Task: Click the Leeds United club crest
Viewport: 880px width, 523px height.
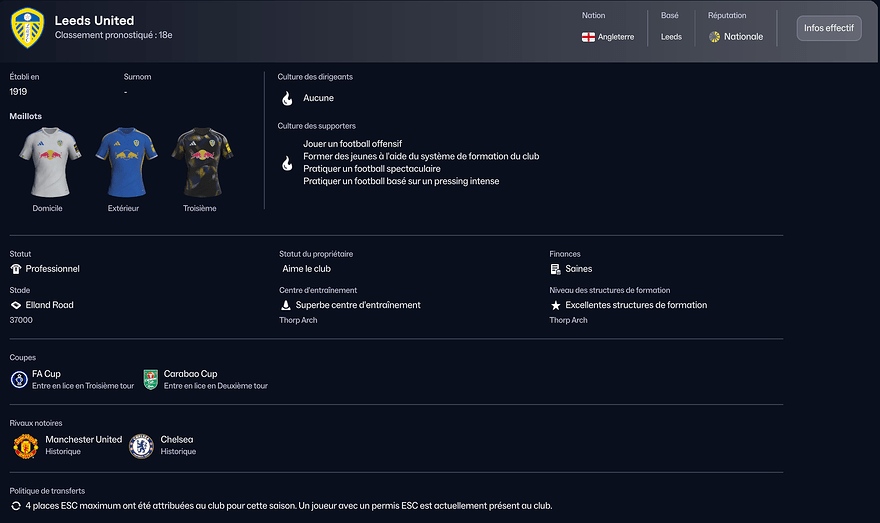Action: [x=27, y=28]
